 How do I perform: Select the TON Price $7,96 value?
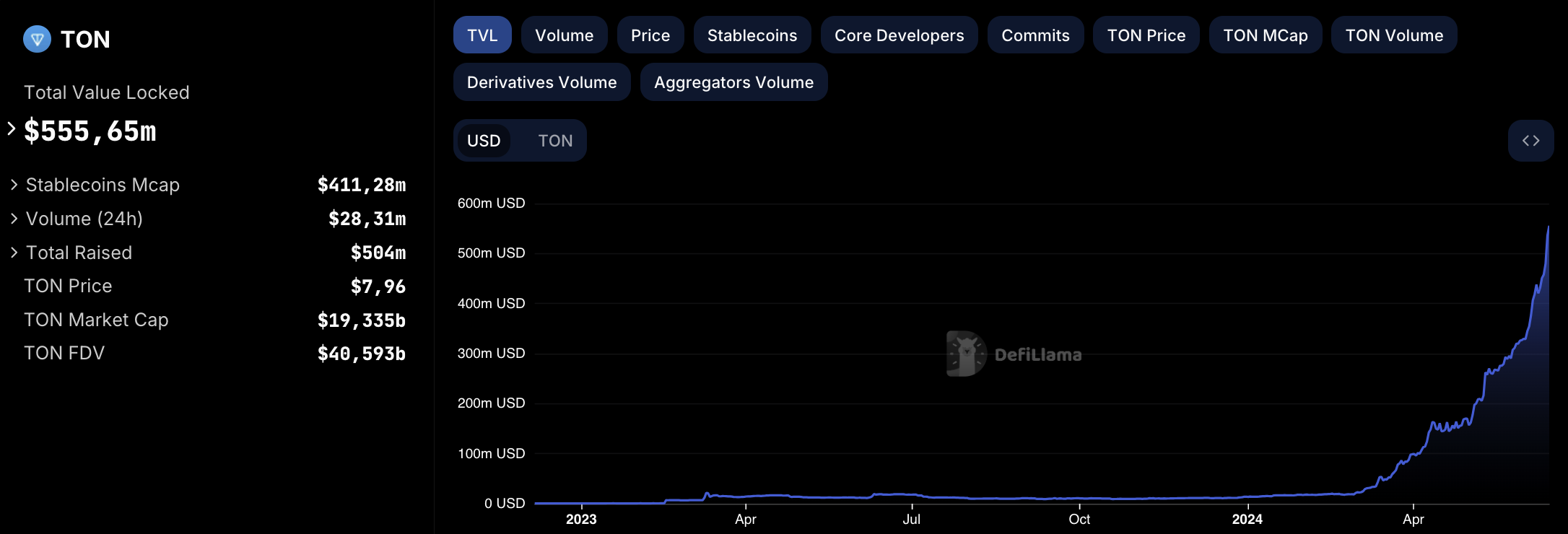378,286
